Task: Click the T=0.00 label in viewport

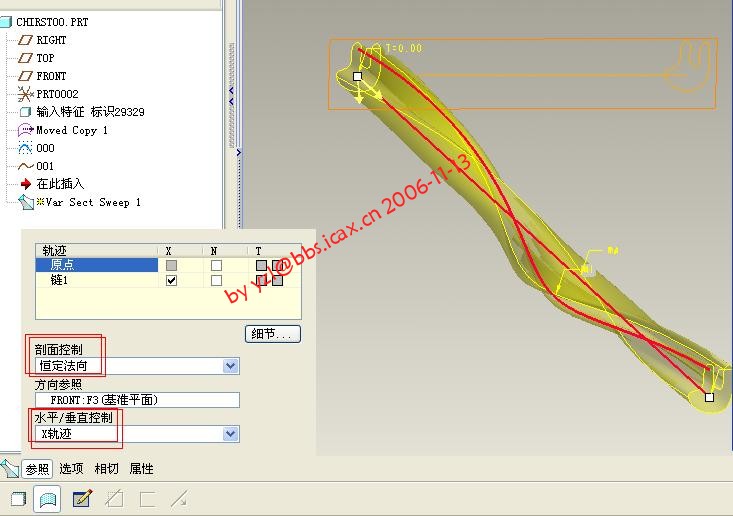Action: (x=404, y=48)
